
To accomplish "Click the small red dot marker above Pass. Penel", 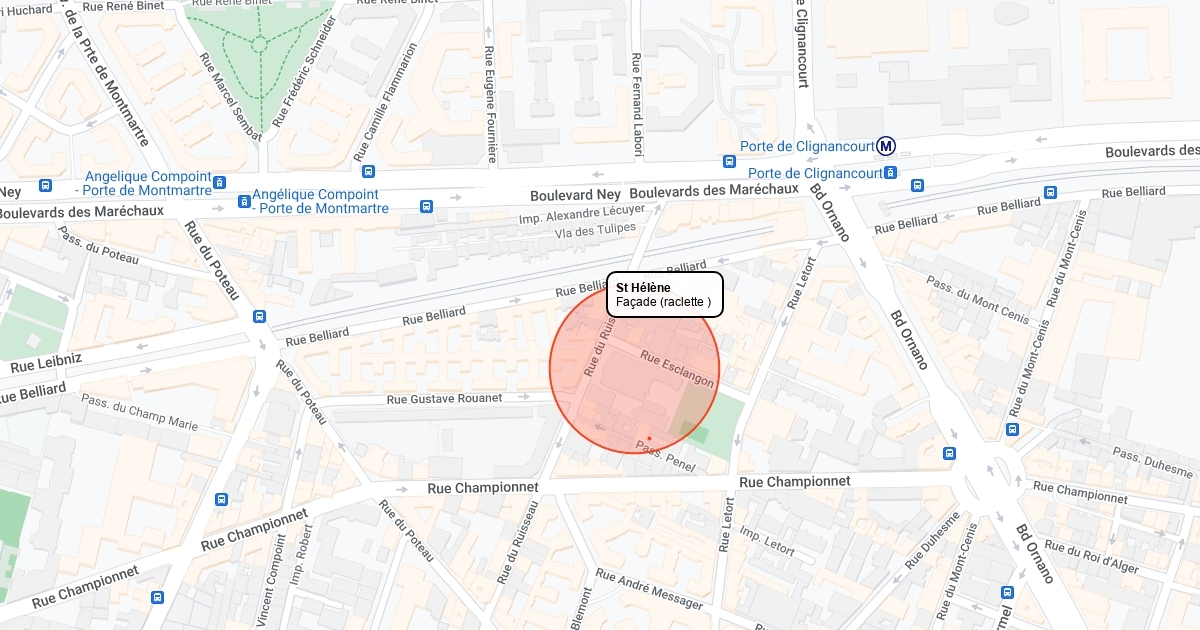I will [x=649, y=438].
